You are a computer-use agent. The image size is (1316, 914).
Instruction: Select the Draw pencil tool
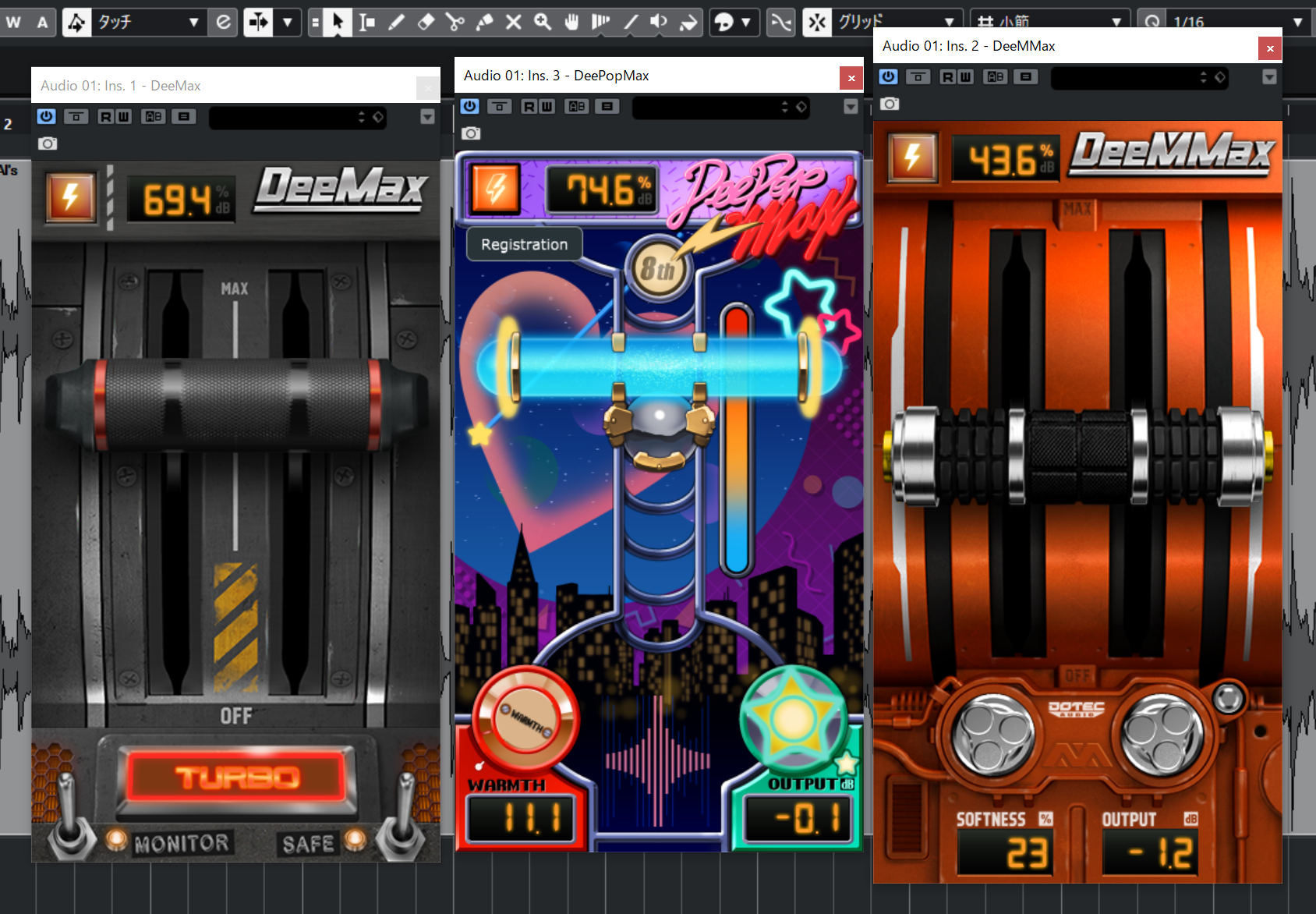(x=396, y=22)
